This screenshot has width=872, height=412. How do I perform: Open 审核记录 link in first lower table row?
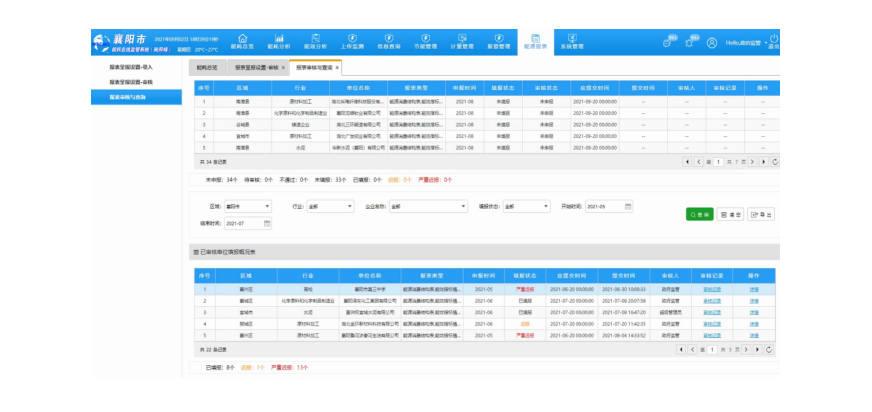point(712,289)
